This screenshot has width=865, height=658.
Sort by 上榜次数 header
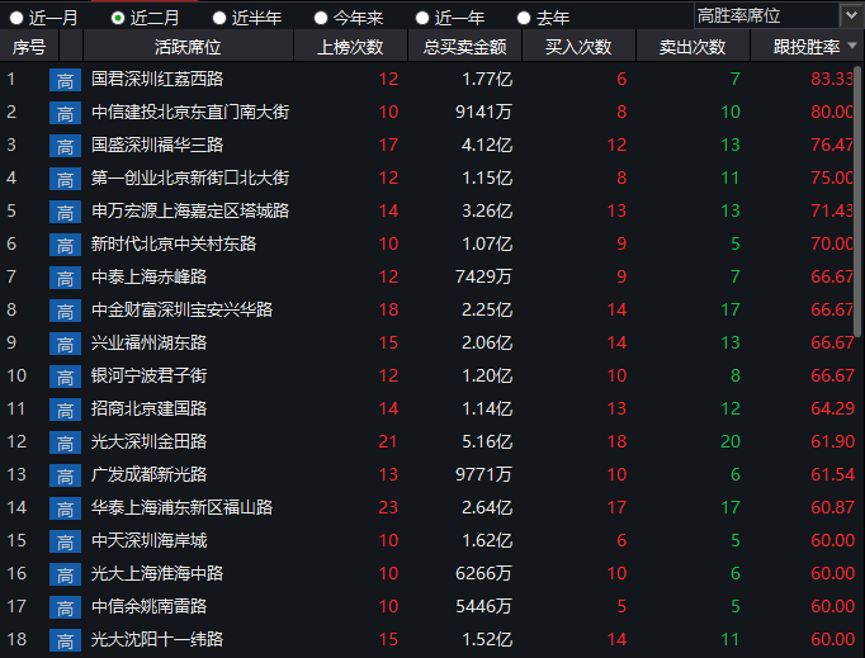click(x=351, y=46)
